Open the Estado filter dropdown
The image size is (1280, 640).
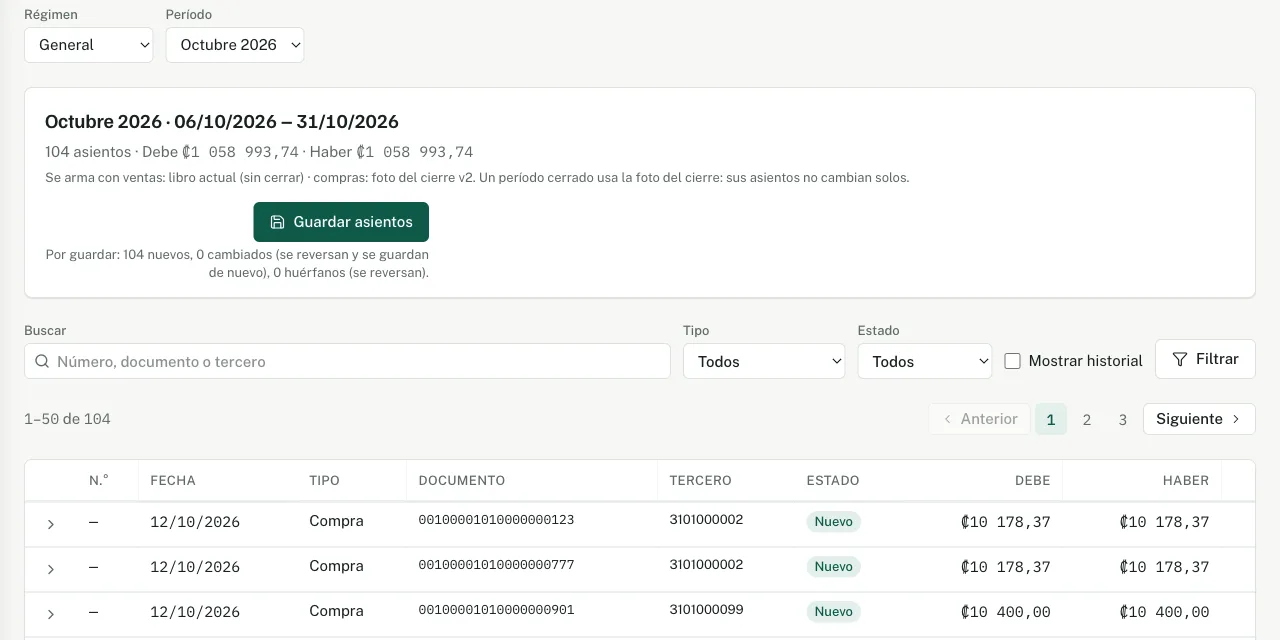pyautogui.click(x=925, y=361)
